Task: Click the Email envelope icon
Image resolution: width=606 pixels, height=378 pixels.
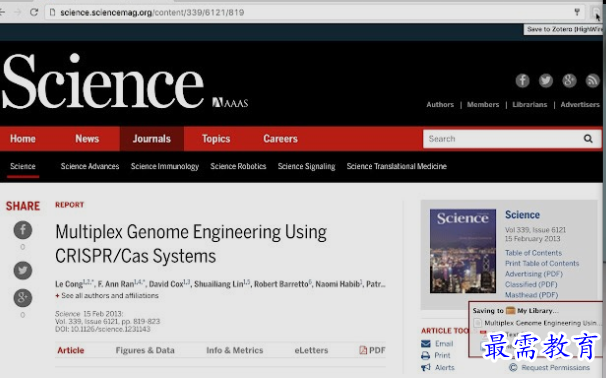Action: tap(426, 344)
